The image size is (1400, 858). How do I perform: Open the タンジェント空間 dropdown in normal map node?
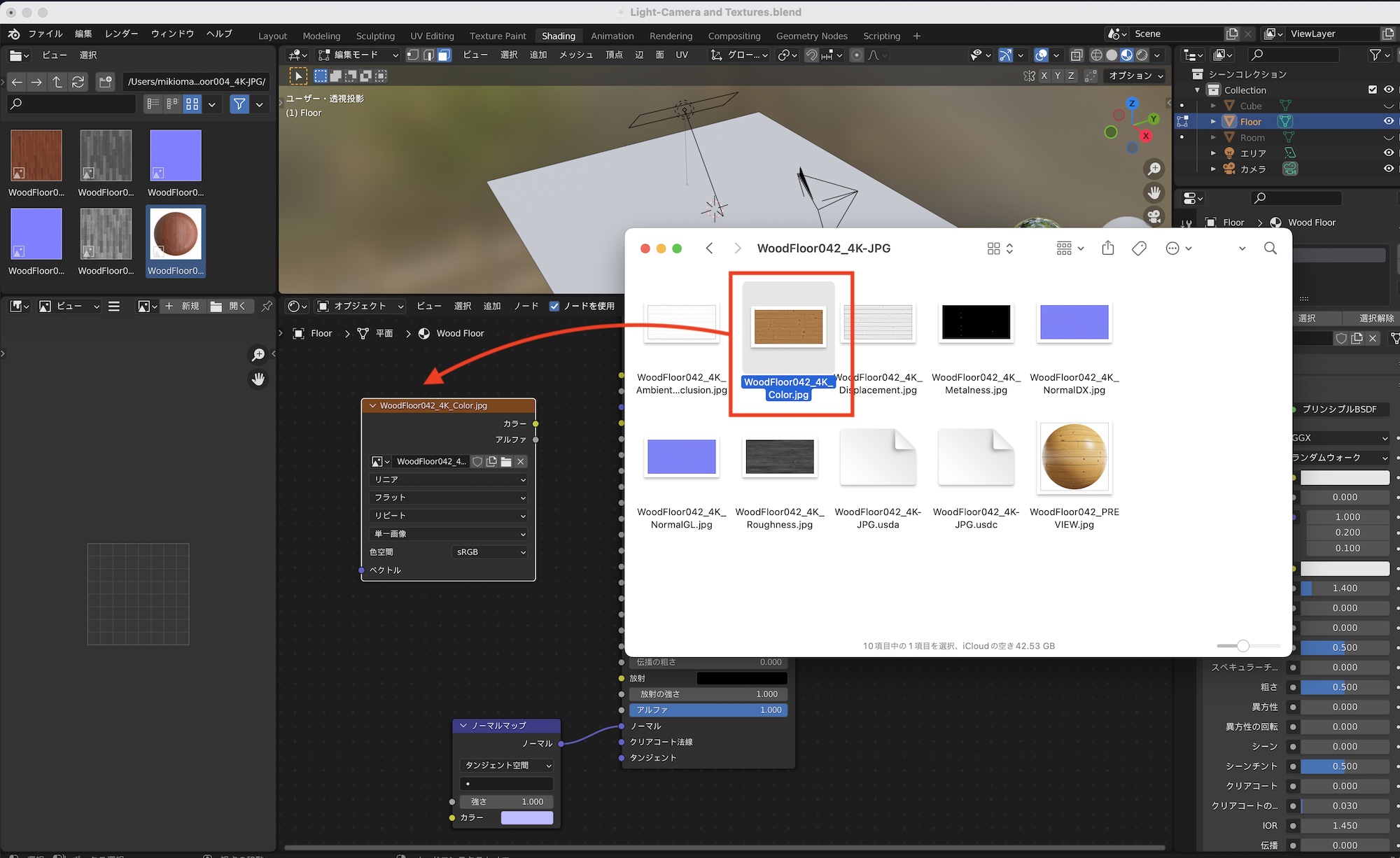507,766
